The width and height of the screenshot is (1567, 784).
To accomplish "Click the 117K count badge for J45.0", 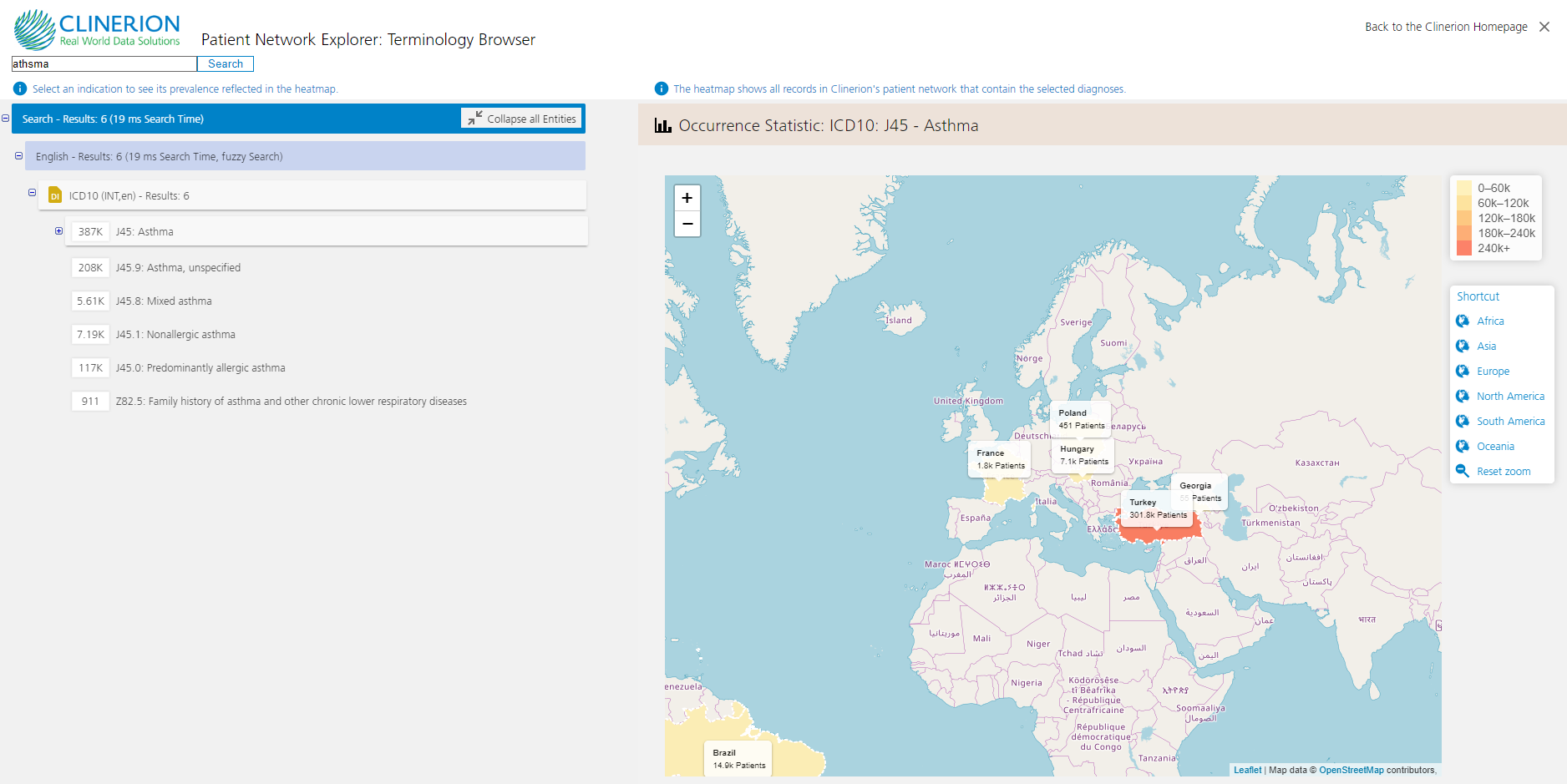I will pos(90,367).
